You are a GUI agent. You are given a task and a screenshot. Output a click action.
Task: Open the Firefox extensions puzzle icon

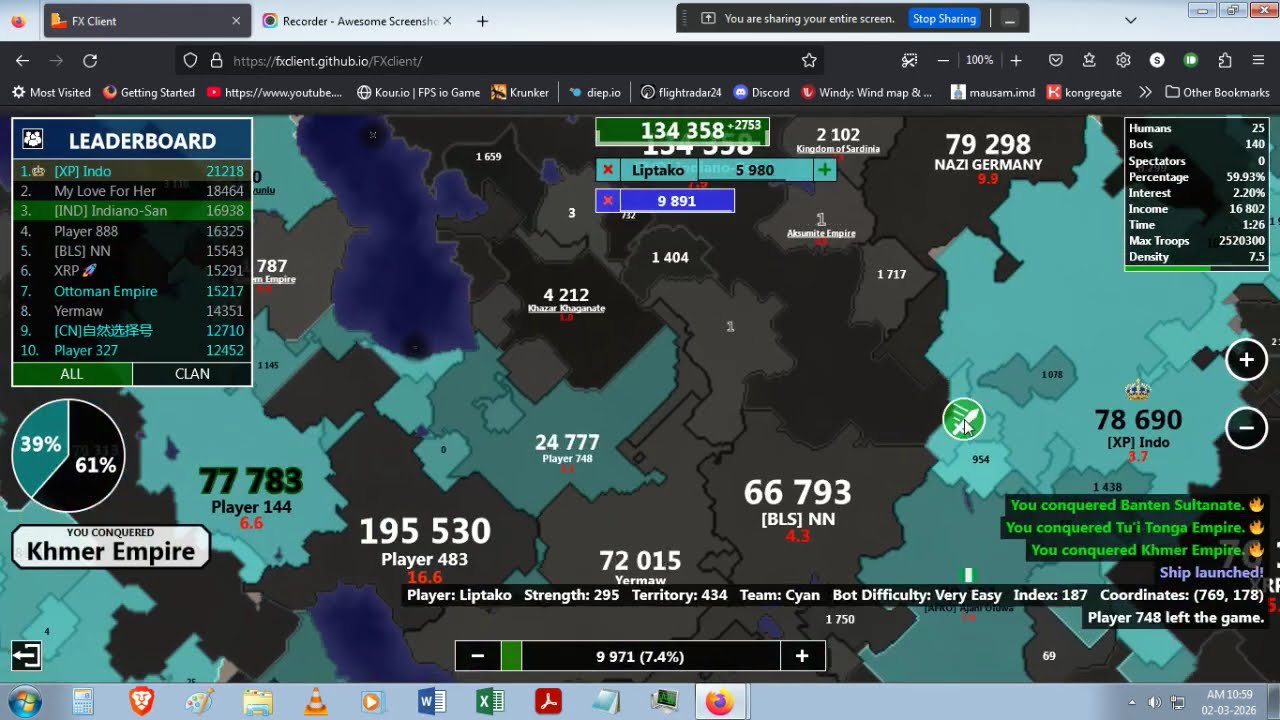[1225, 61]
